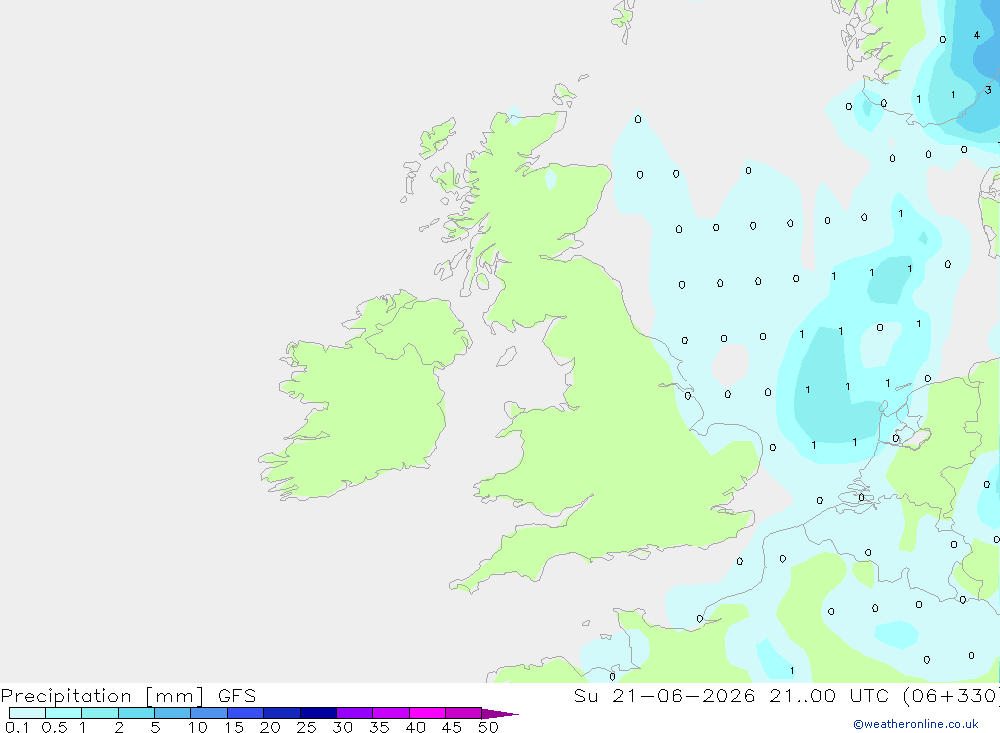This screenshot has width=1000, height=733.
Task: Pick the 1–2 mm legend color swatch
Action: coord(100,713)
